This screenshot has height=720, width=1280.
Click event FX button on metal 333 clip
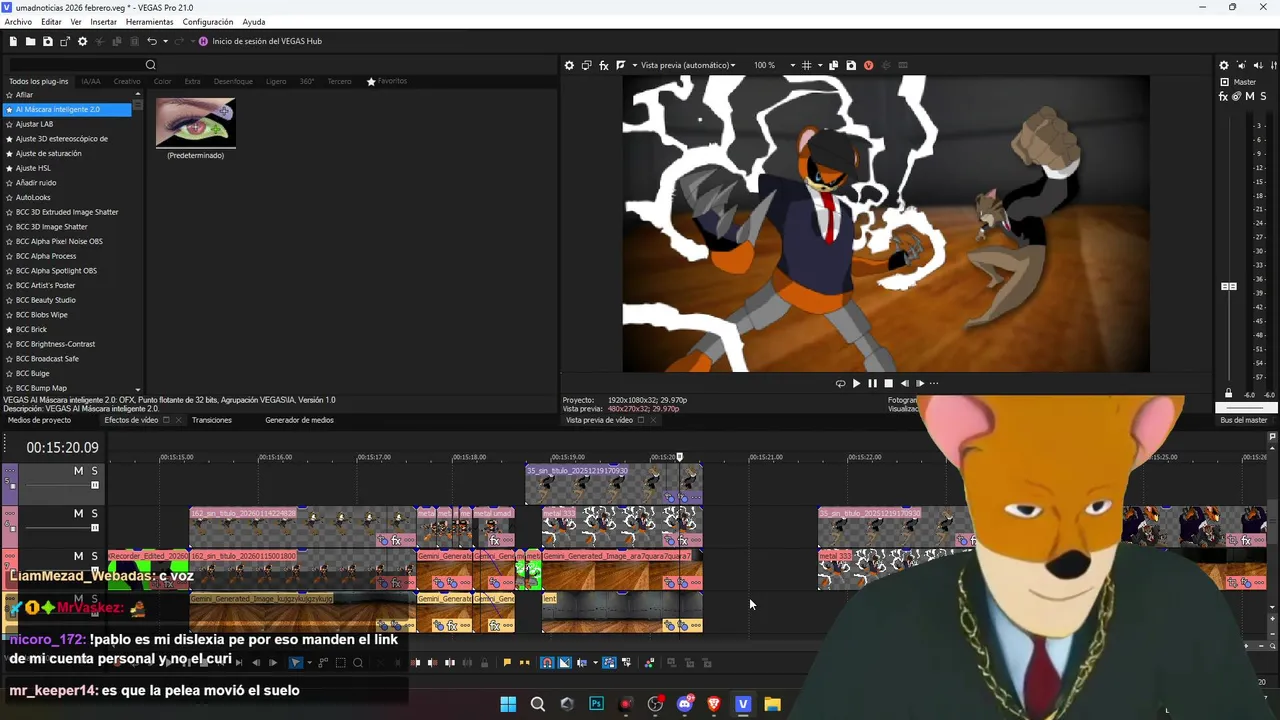683,541
